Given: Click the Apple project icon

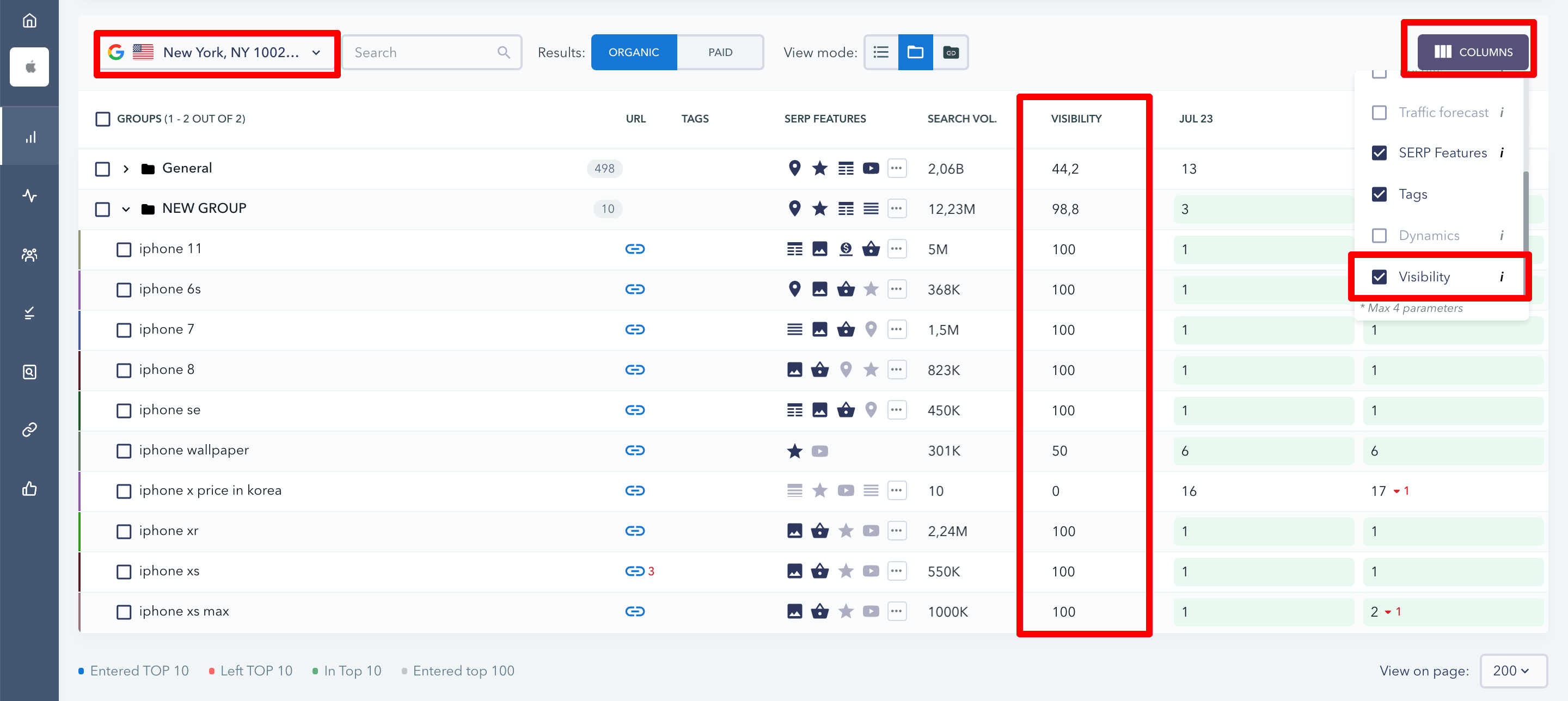Looking at the screenshot, I should pos(29,67).
